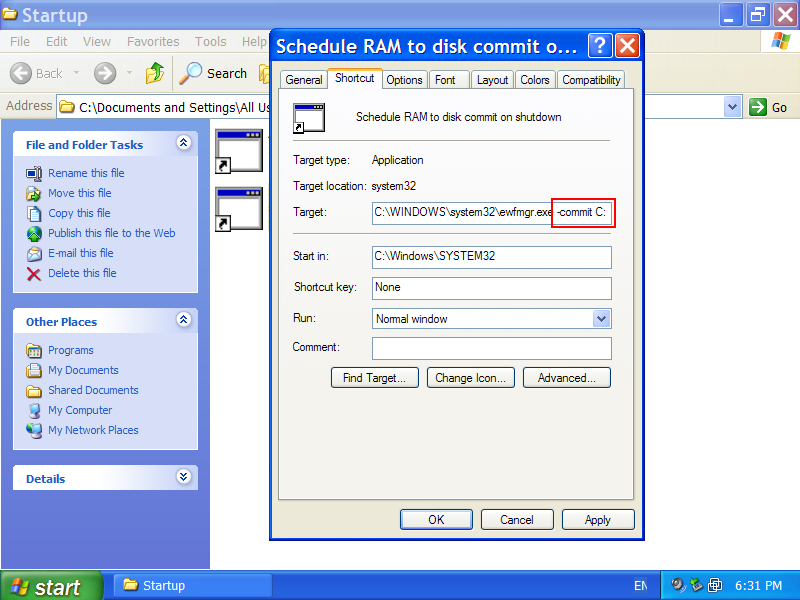800x600 pixels.
Task: Click the Rename this file icon
Action: [x=34, y=173]
